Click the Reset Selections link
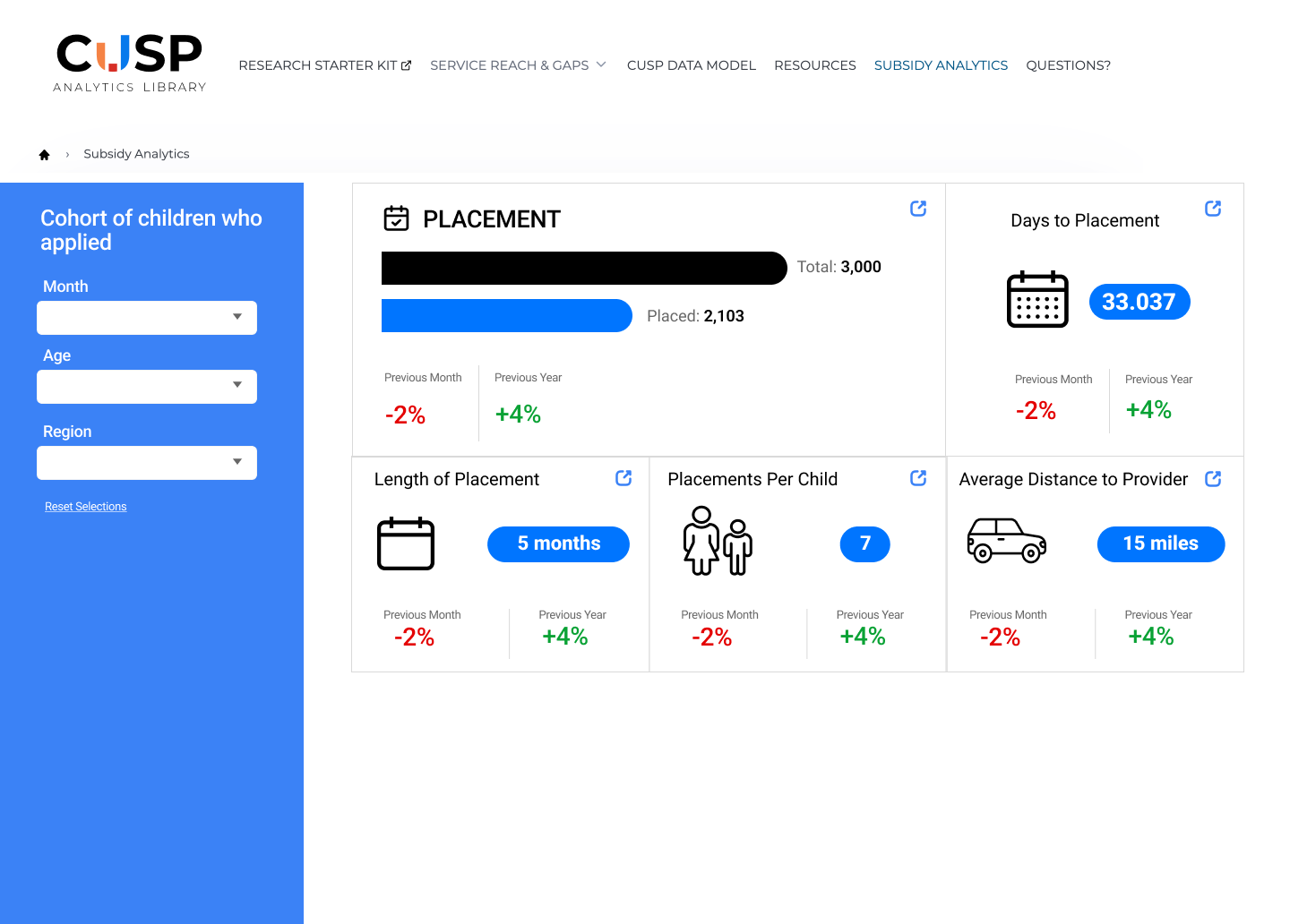This screenshot has height=924, width=1290. [86, 507]
